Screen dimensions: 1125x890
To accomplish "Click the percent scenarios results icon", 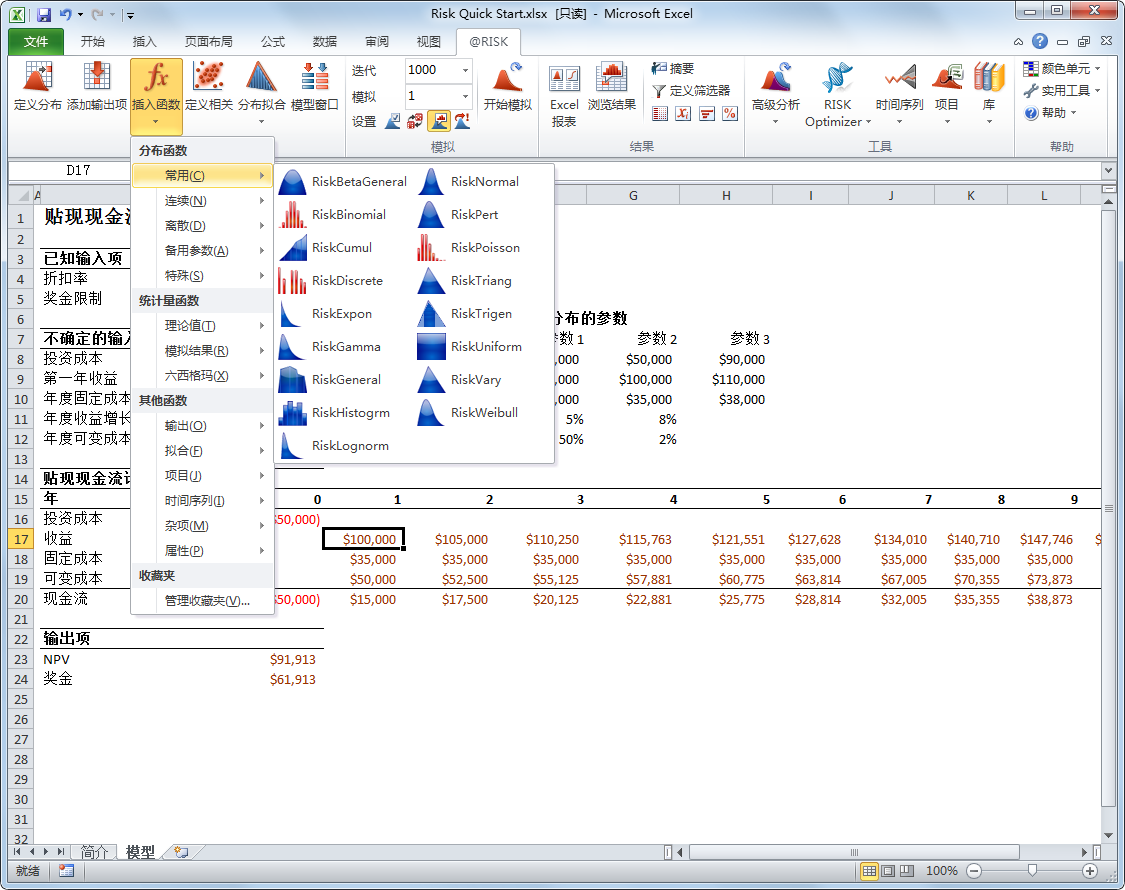I will click(730, 113).
